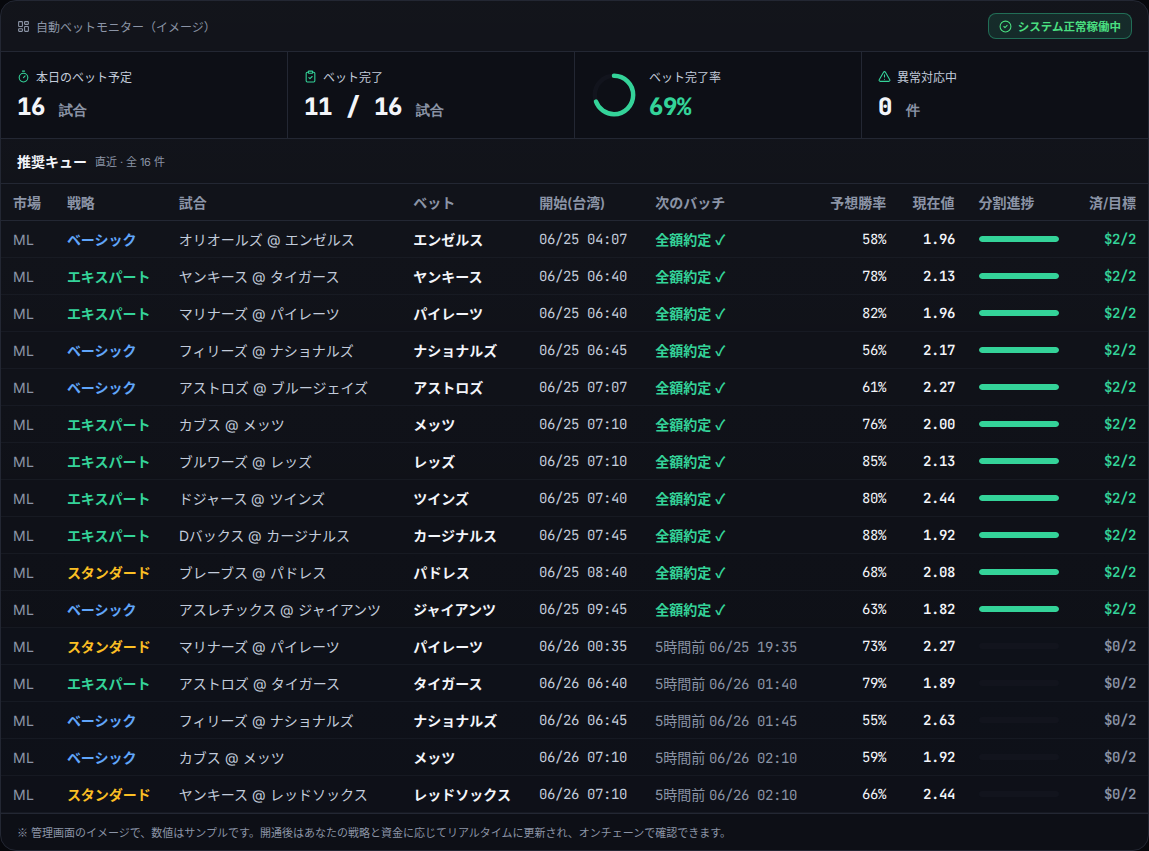Click 5時間前 06/26 01:45 next batch cell

coord(726,721)
